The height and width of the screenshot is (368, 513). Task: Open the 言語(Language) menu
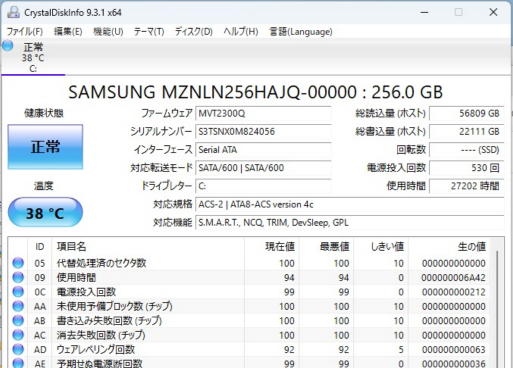(x=301, y=32)
